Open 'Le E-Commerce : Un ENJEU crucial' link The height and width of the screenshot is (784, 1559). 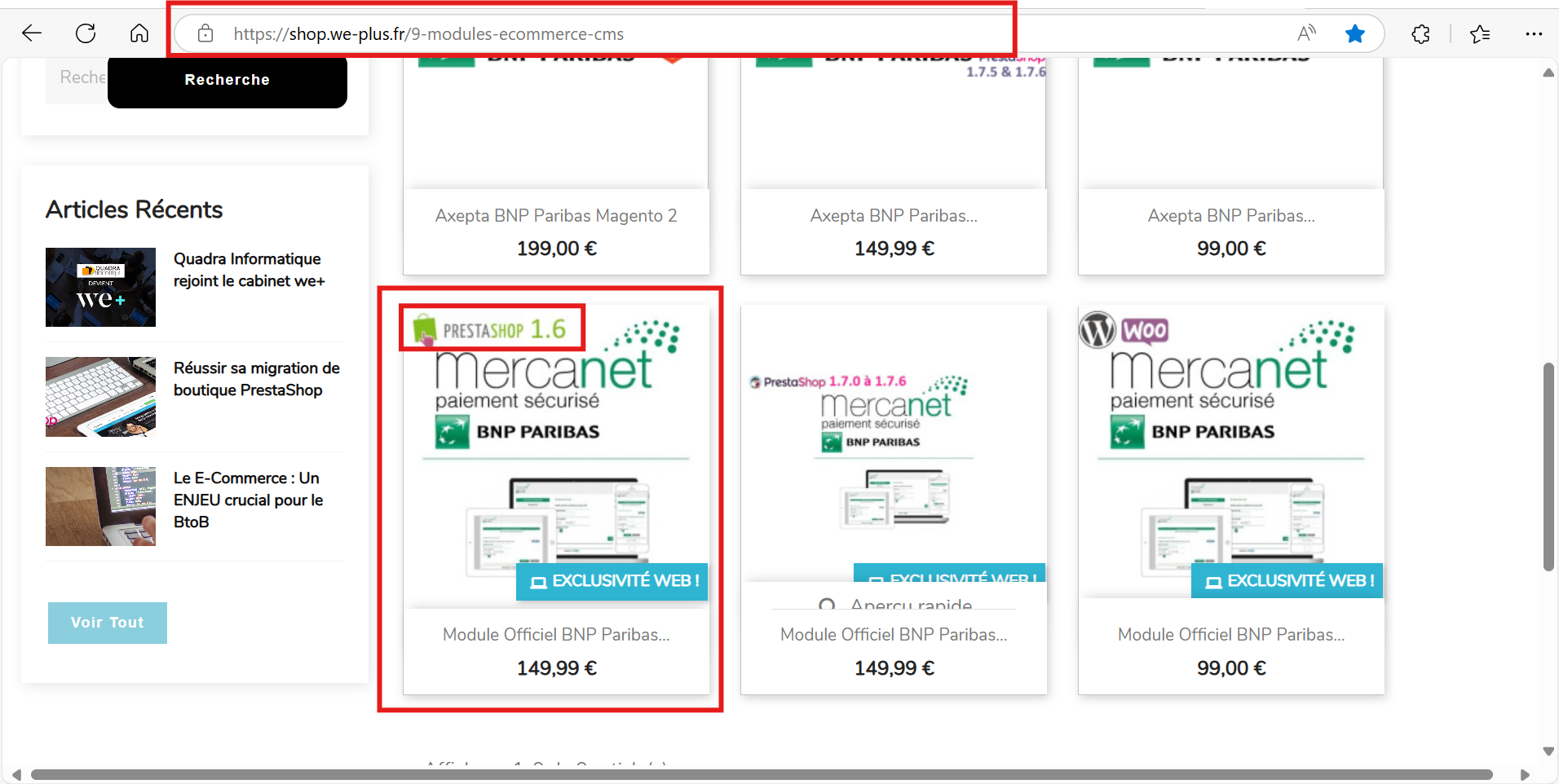coord(249,500)
